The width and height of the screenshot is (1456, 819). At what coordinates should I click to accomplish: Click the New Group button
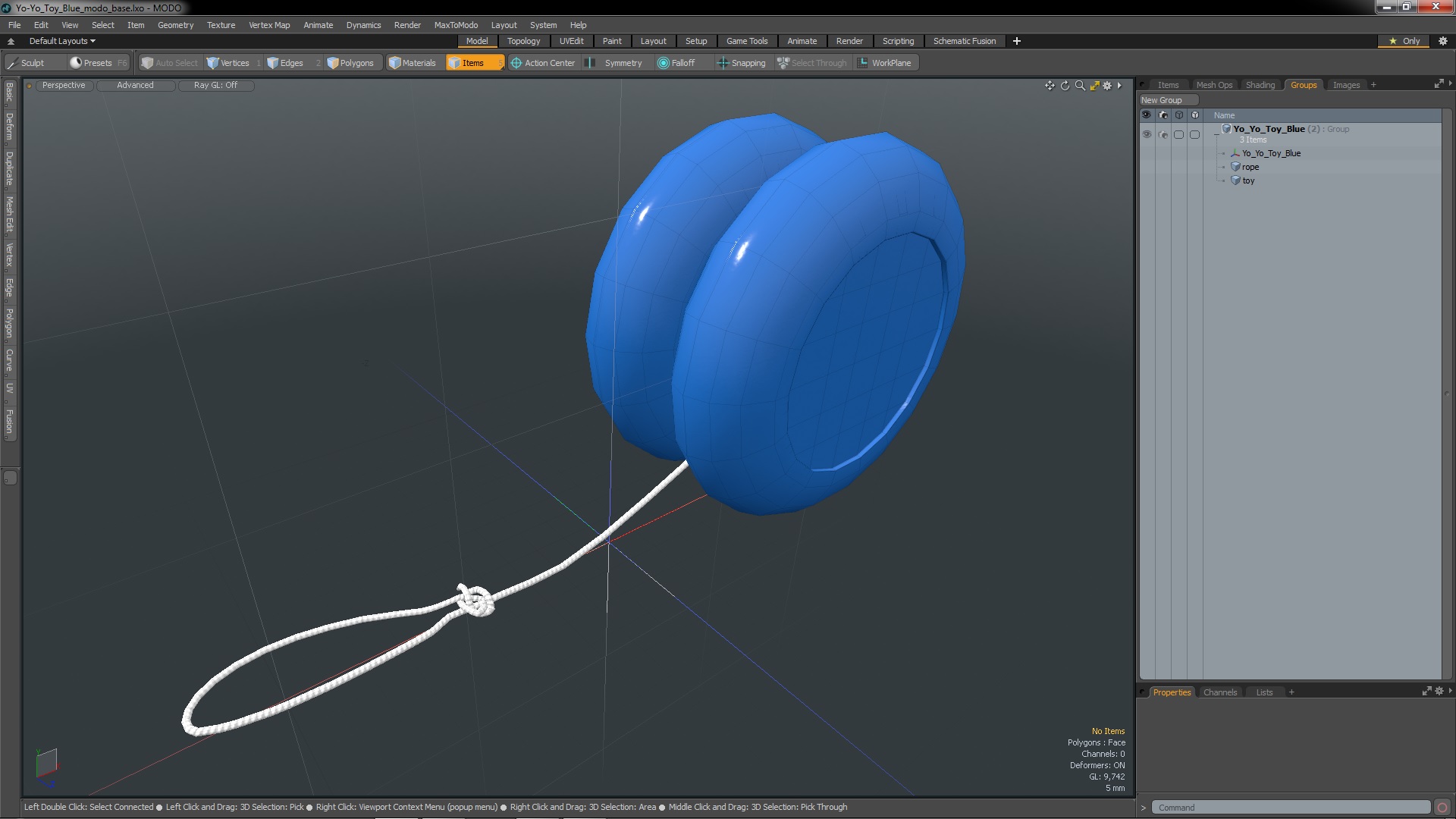click(x=1162, y=100)
